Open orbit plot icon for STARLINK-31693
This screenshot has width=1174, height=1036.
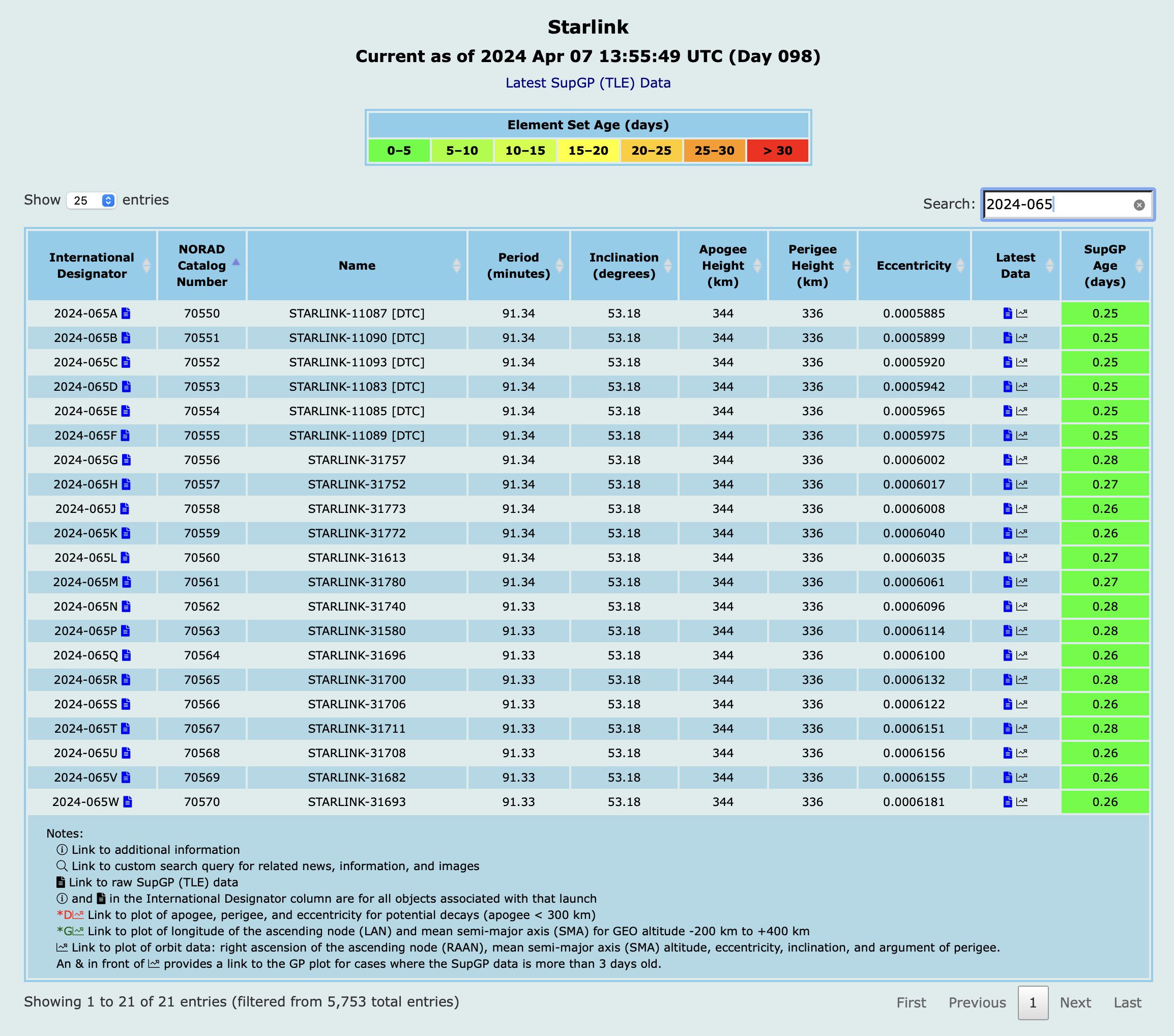point(1022,801)
